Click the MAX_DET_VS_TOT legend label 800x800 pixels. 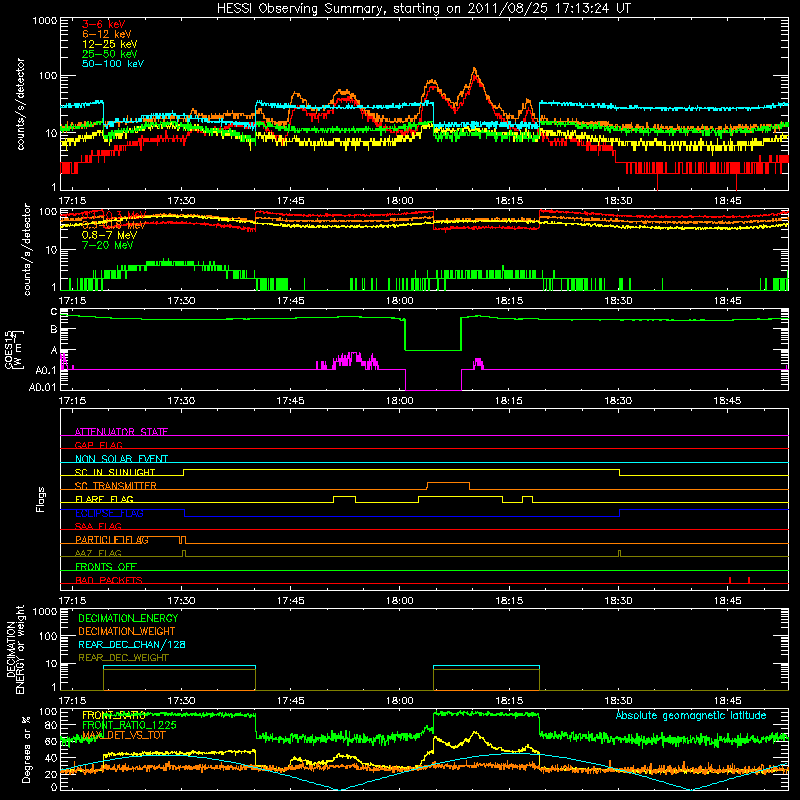123,735
